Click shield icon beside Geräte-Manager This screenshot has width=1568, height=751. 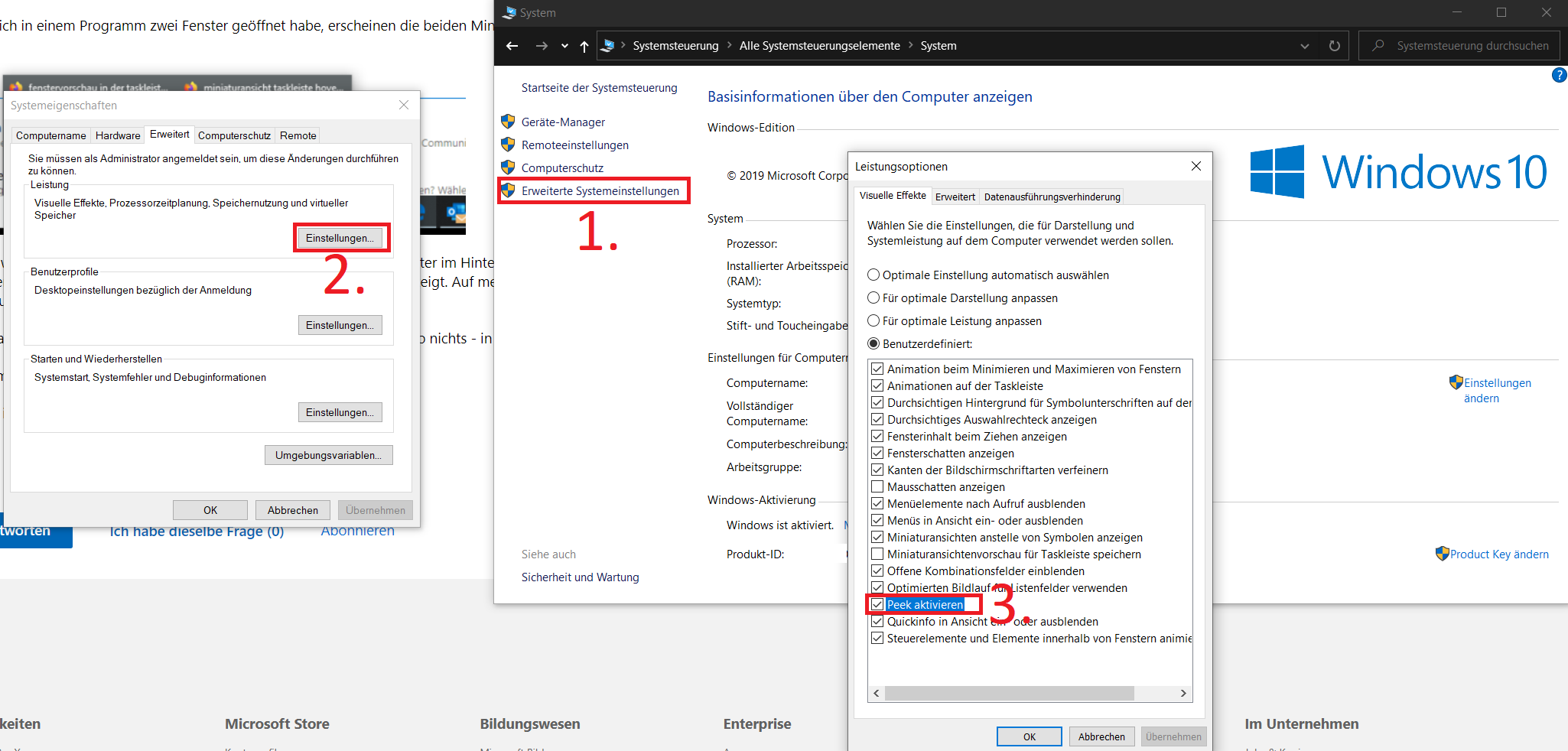(508, 122)
